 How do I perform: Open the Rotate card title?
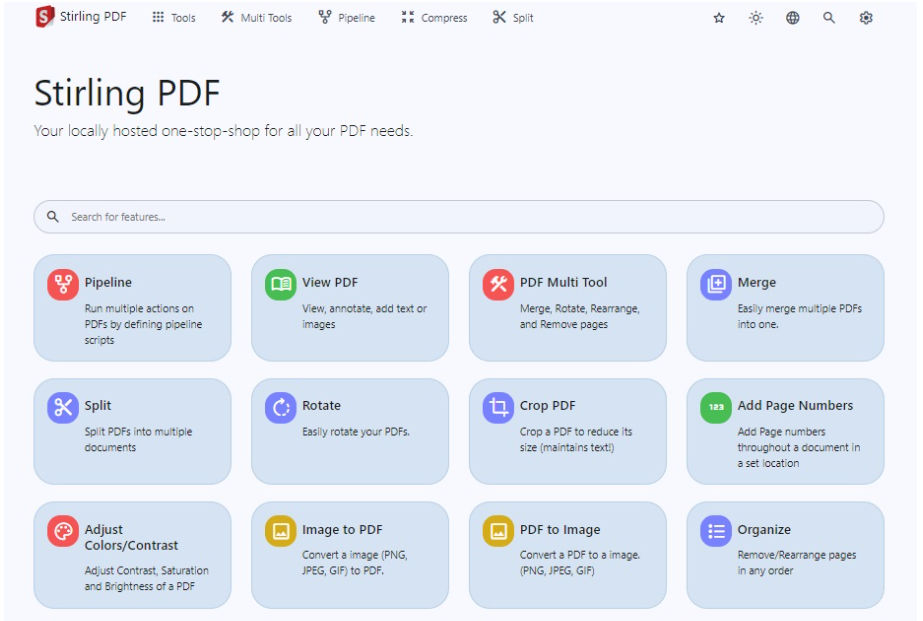(x=321, y=406)
